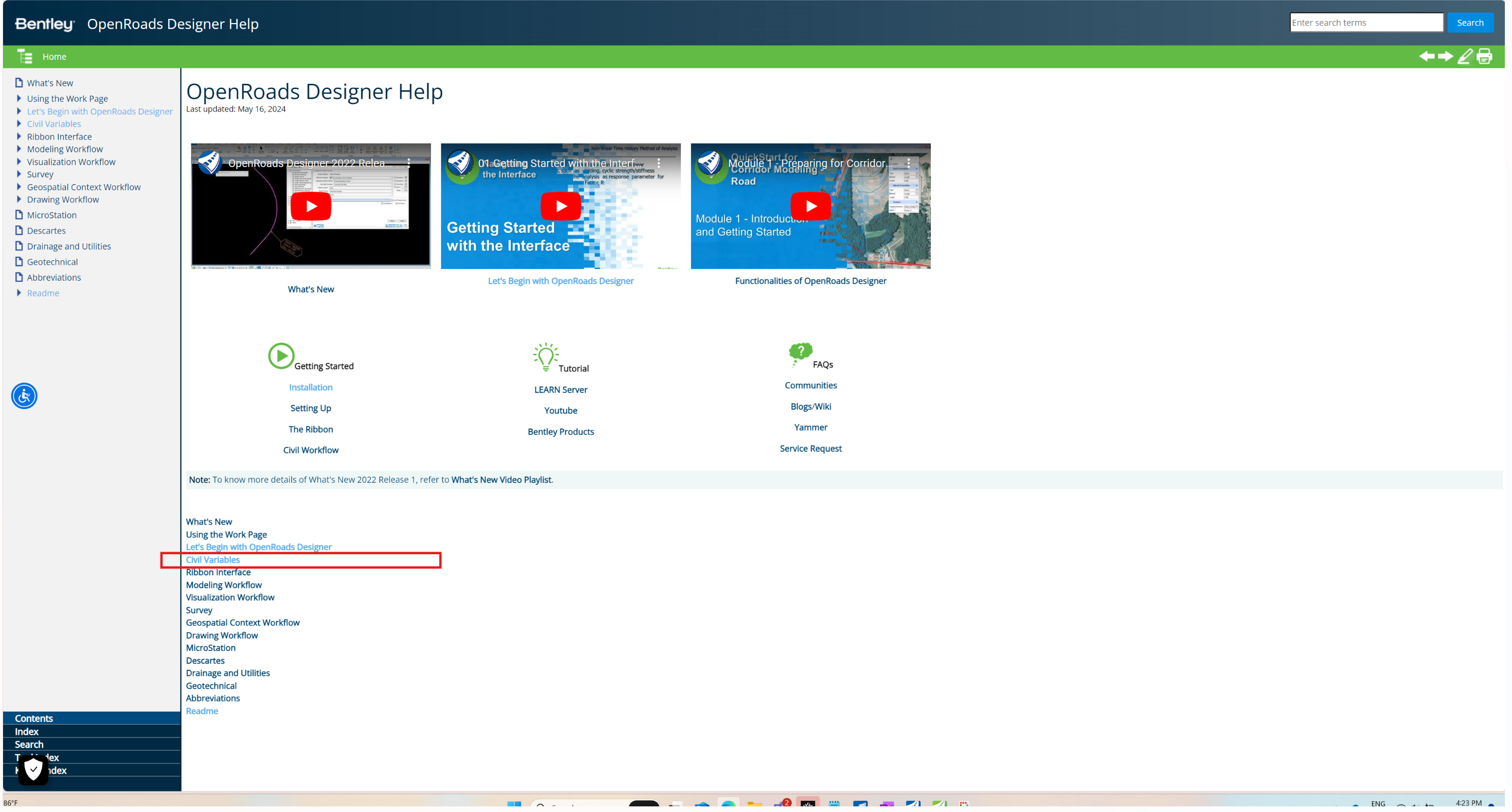This screenshot has height=812, width=1512.
Task: Click the Descartes page icon in sidebar
Action: click(19, 231)
